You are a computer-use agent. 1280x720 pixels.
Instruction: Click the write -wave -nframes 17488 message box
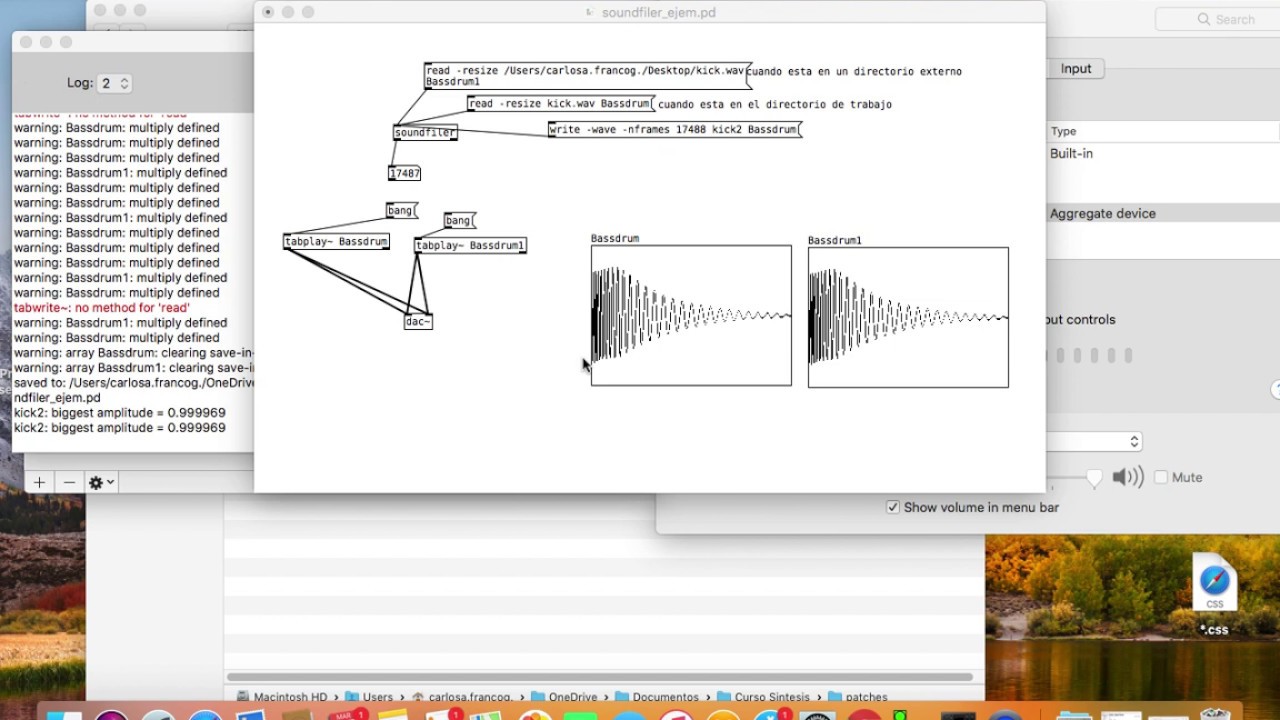tap(675, 129)
